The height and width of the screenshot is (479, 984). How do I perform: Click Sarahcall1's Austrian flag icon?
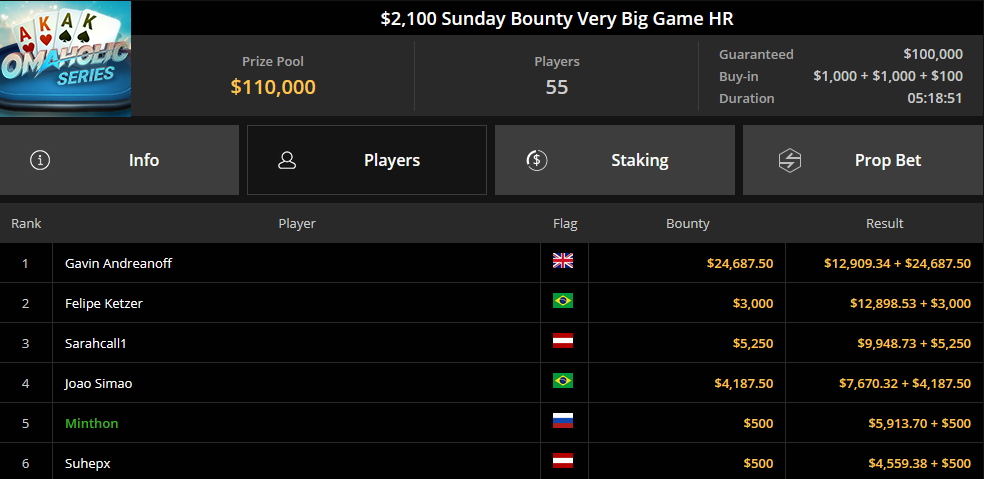pyautogui.click(x=563, y=342)
